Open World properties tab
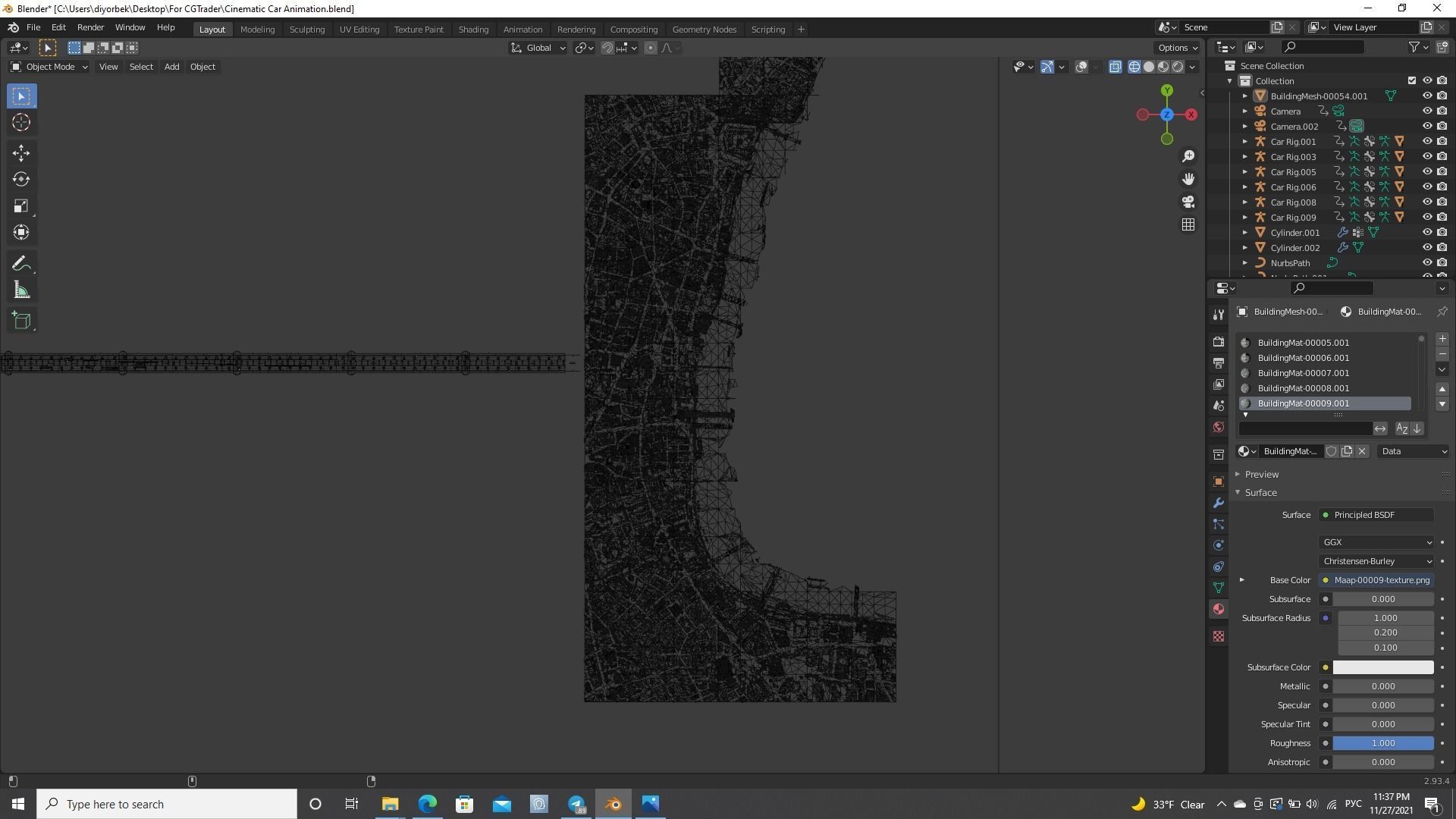This screenshot has width=1456, height=819. click(1219, 428)
